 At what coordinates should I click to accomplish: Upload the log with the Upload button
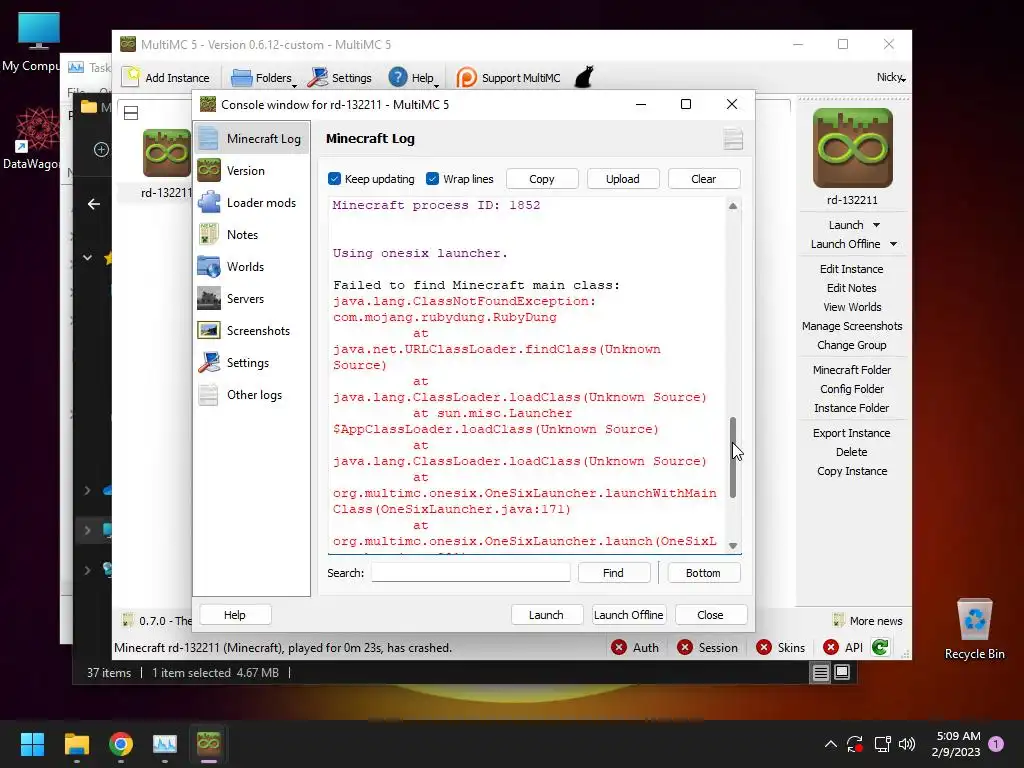(x=623, y=179)
